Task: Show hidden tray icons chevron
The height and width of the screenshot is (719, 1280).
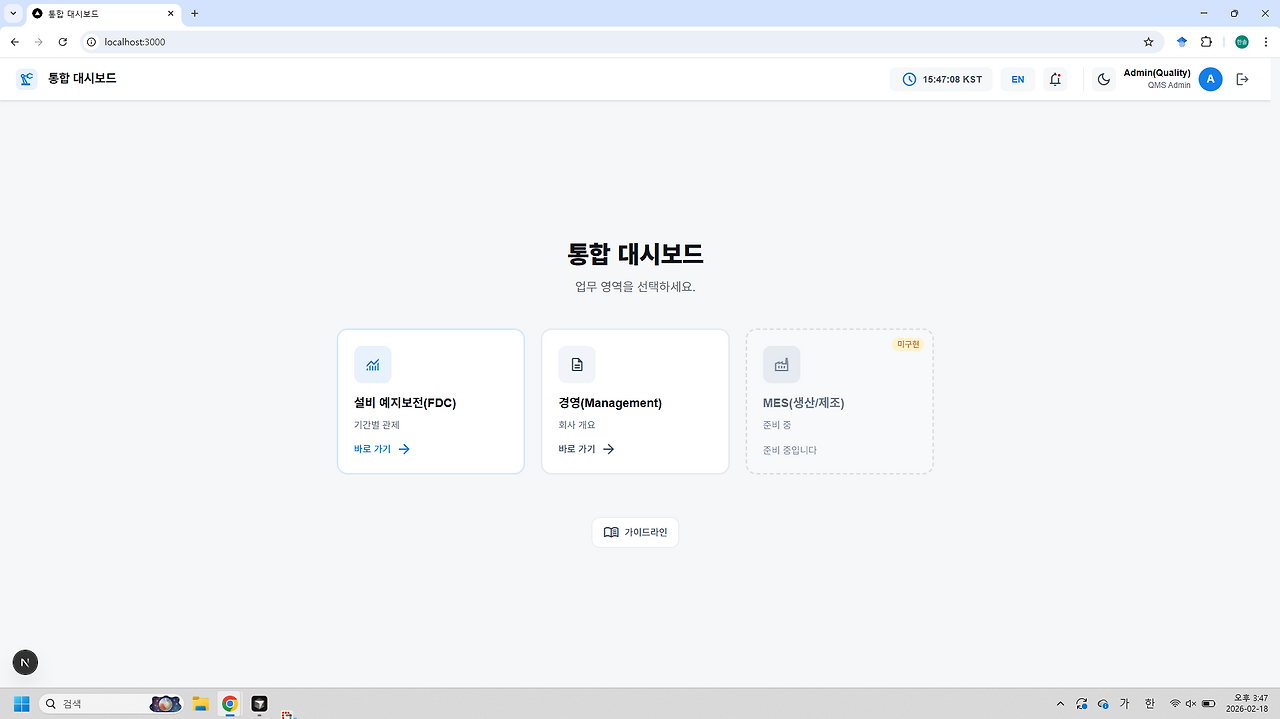Action: 1060,704
